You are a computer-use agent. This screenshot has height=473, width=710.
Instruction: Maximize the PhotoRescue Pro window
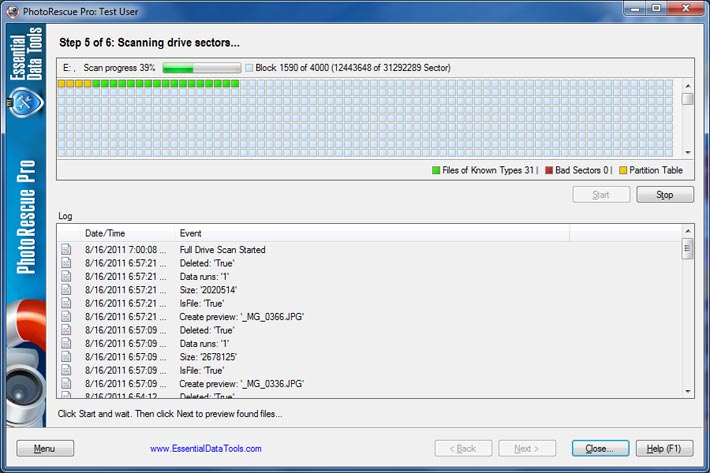pyautogui.click(x=656, y=9)
